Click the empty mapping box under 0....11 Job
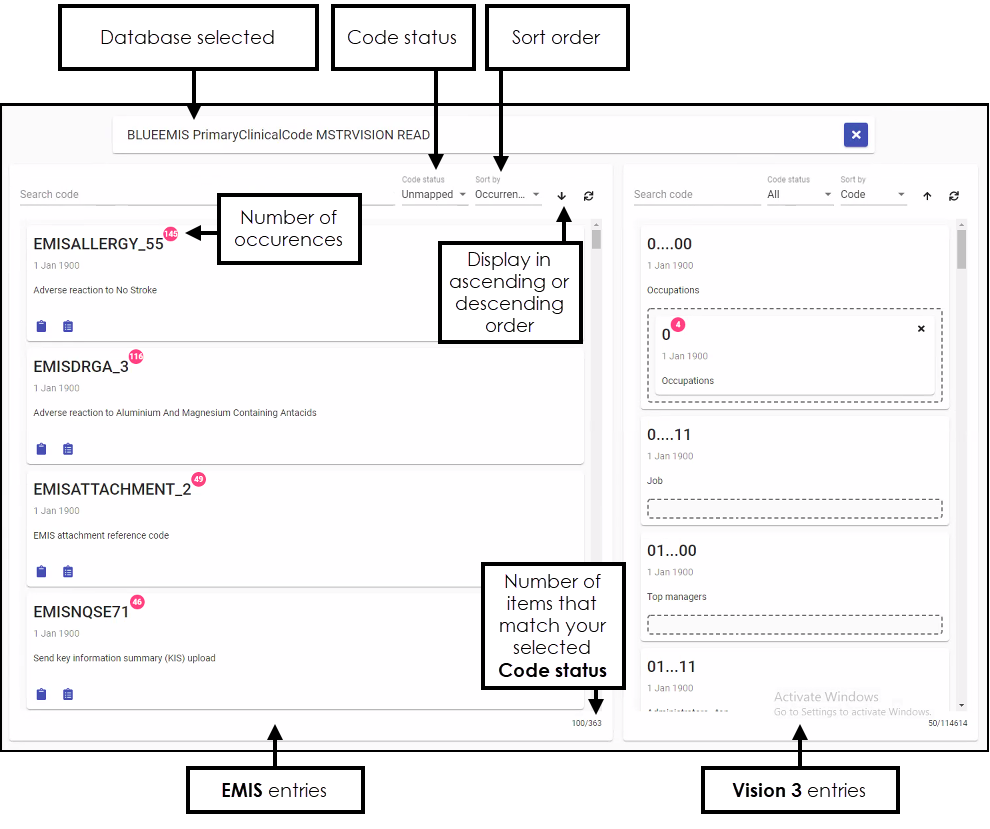The image size is (990, 829). pyautogui.click(x=795, y=509)
